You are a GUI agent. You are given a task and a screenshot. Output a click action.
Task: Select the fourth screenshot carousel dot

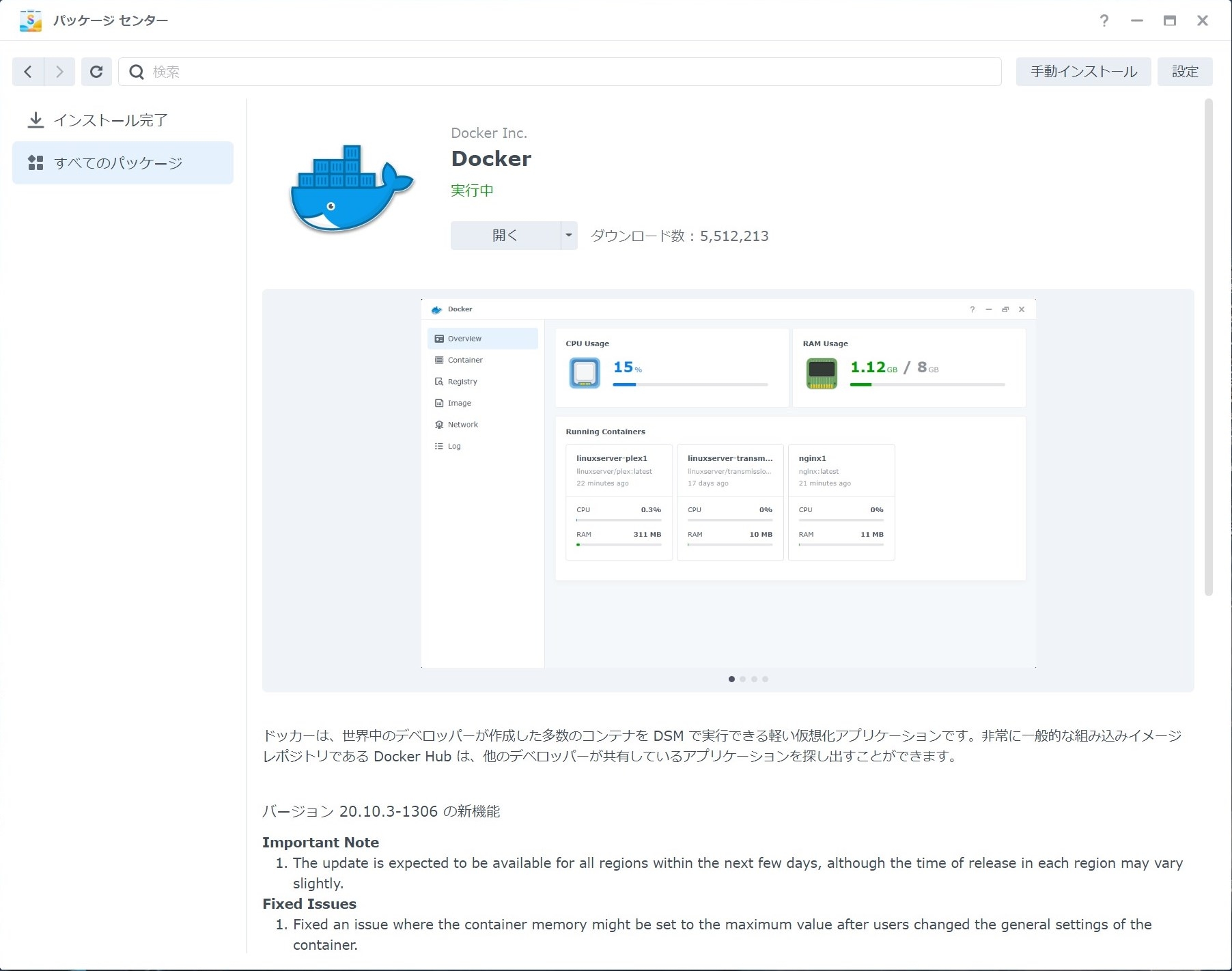tap(765, 679)
